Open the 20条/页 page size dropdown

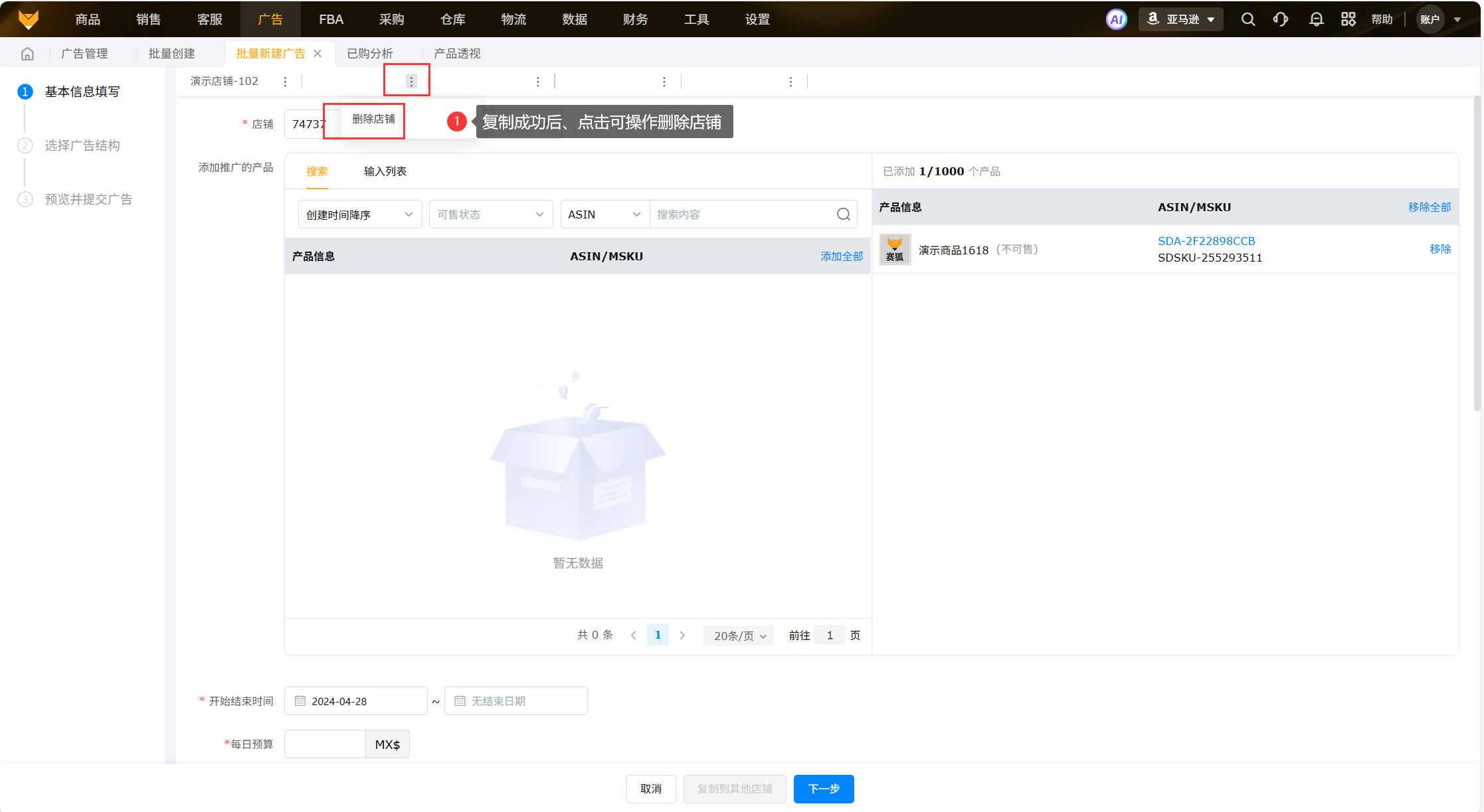739,636
